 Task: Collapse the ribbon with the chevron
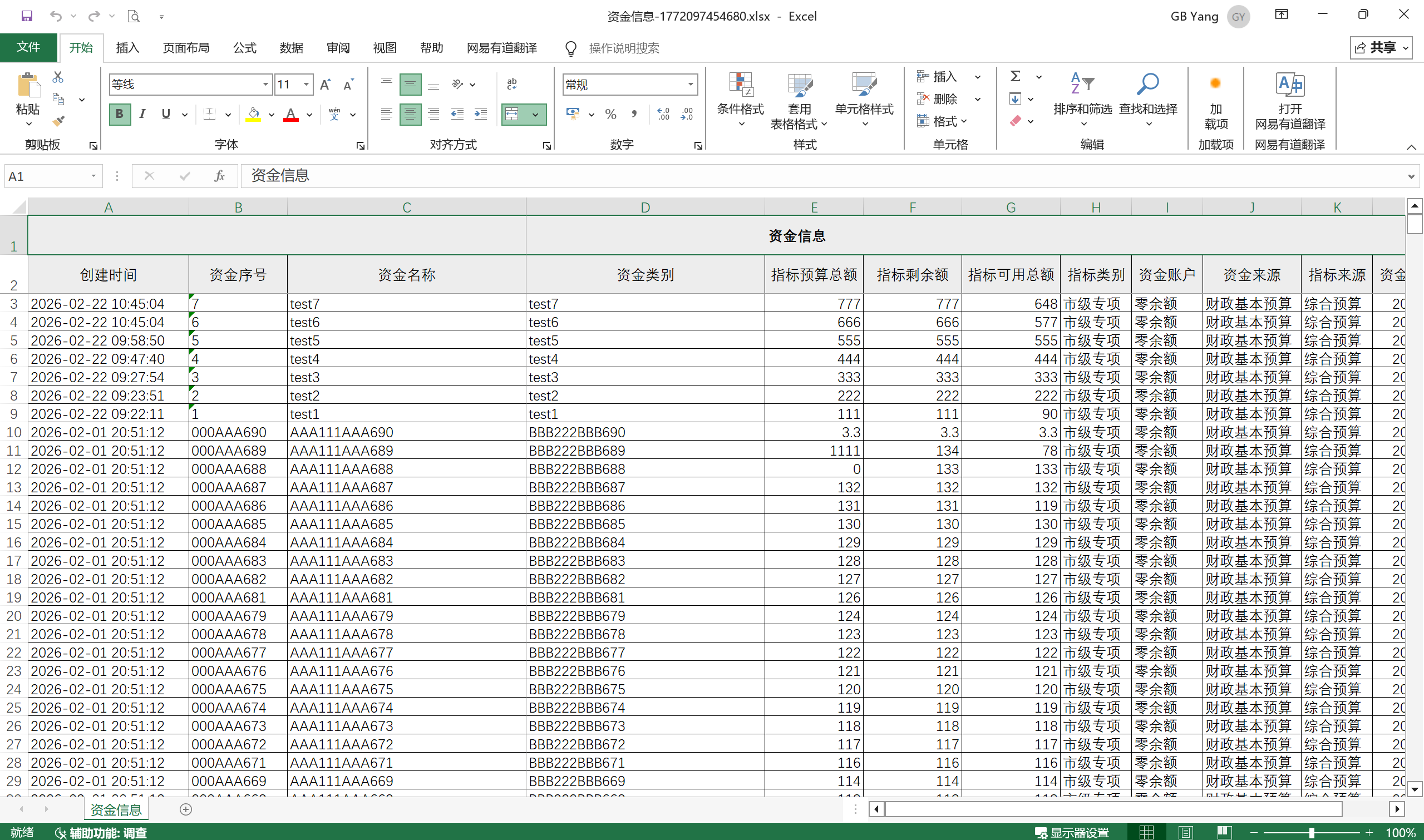[x=1411, y=147]
